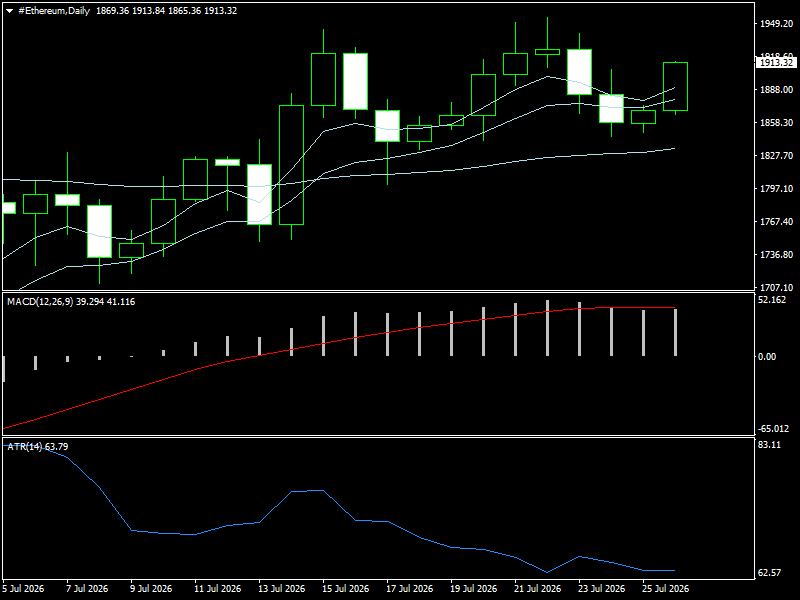Pick the 1707.10 price level label

pos(776,288)
